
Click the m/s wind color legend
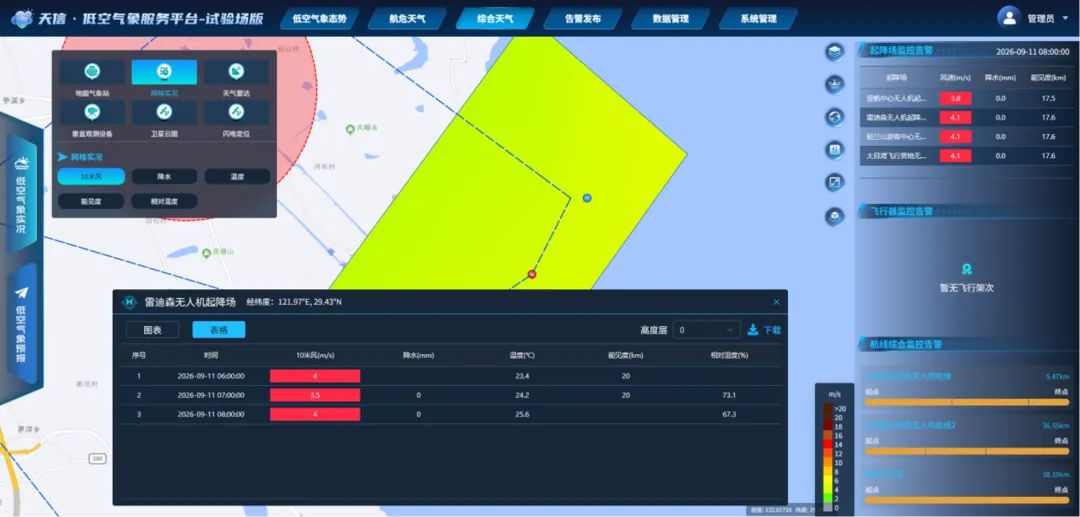pos(834,450)
